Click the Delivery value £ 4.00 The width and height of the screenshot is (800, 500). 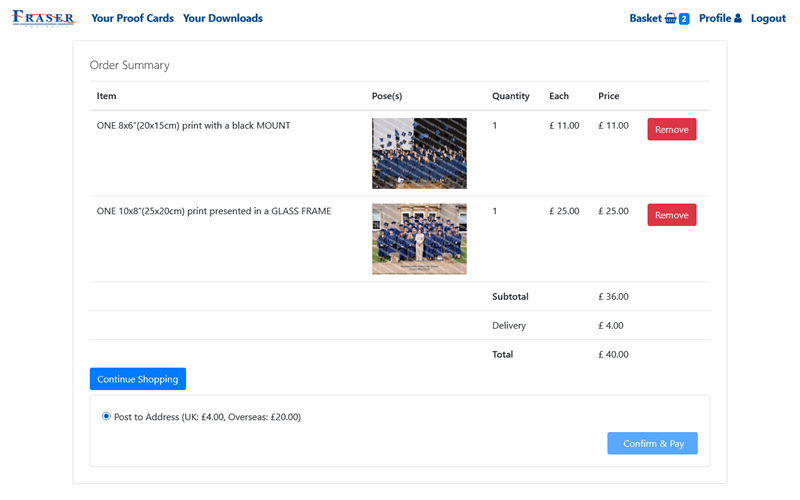tap(611, 326)
